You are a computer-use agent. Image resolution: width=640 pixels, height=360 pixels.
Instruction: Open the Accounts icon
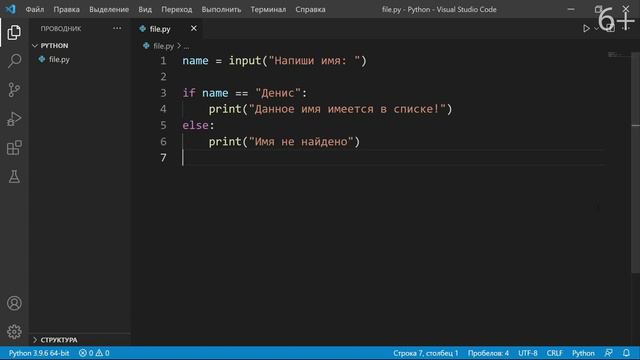(x=14, y=303)
